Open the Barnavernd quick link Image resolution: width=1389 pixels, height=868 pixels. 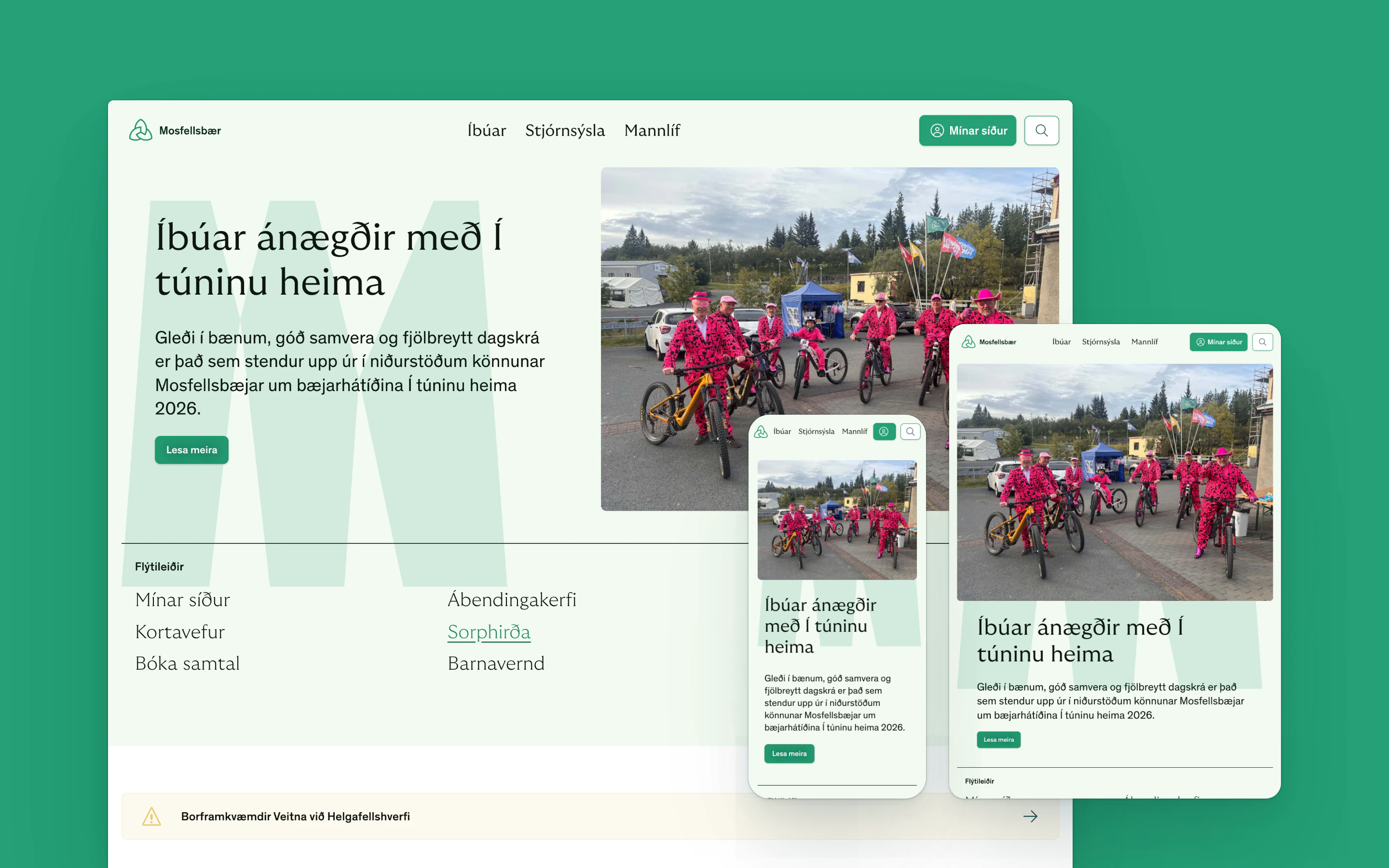pos(496,663)
